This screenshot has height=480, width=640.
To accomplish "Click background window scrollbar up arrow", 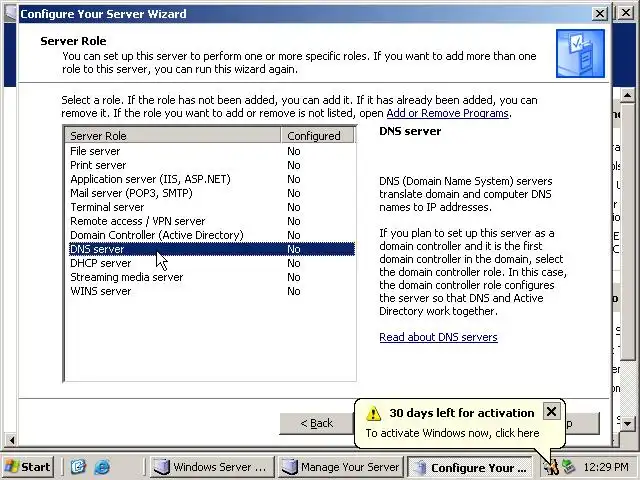I will (x=627, y=96).
